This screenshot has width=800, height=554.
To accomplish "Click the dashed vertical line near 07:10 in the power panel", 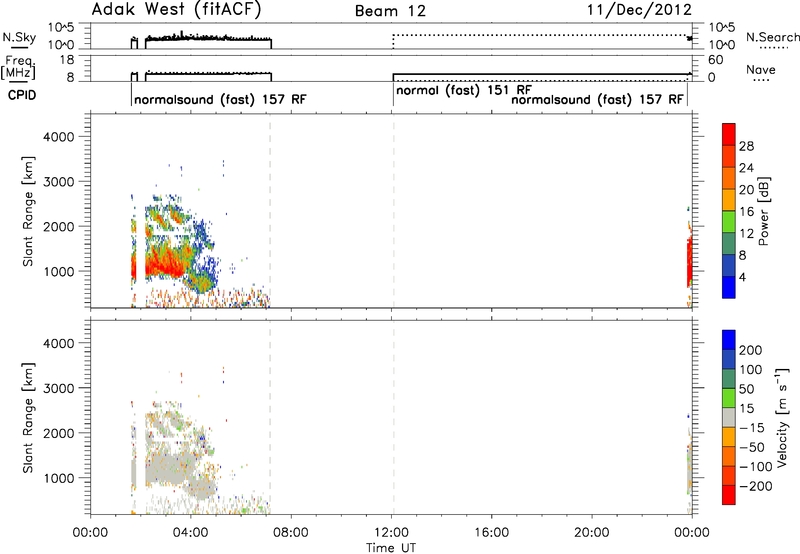I will click(x=270, y=210).
